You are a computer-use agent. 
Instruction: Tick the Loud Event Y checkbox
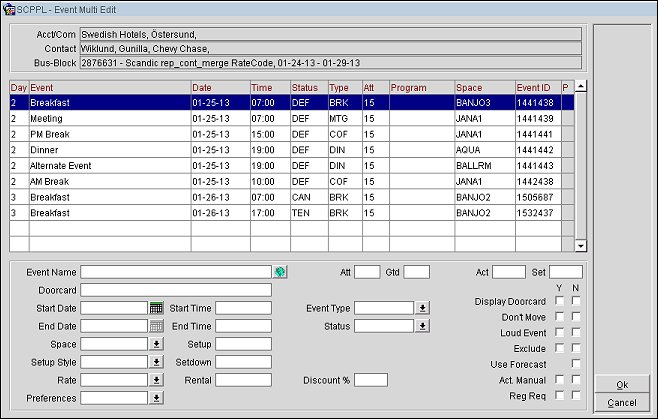click(560, 332)
